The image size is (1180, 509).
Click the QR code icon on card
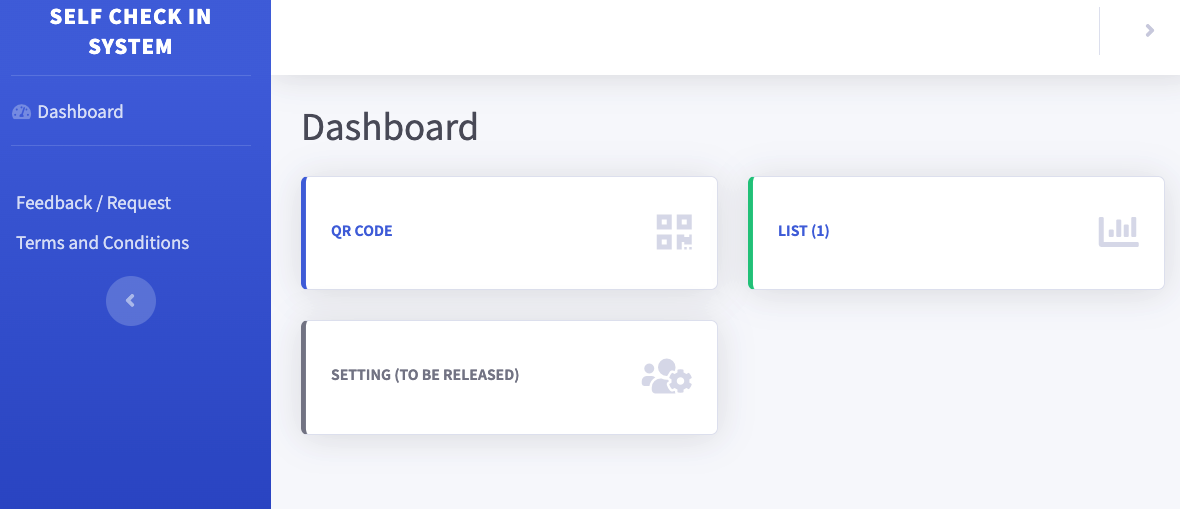point(674,232)
